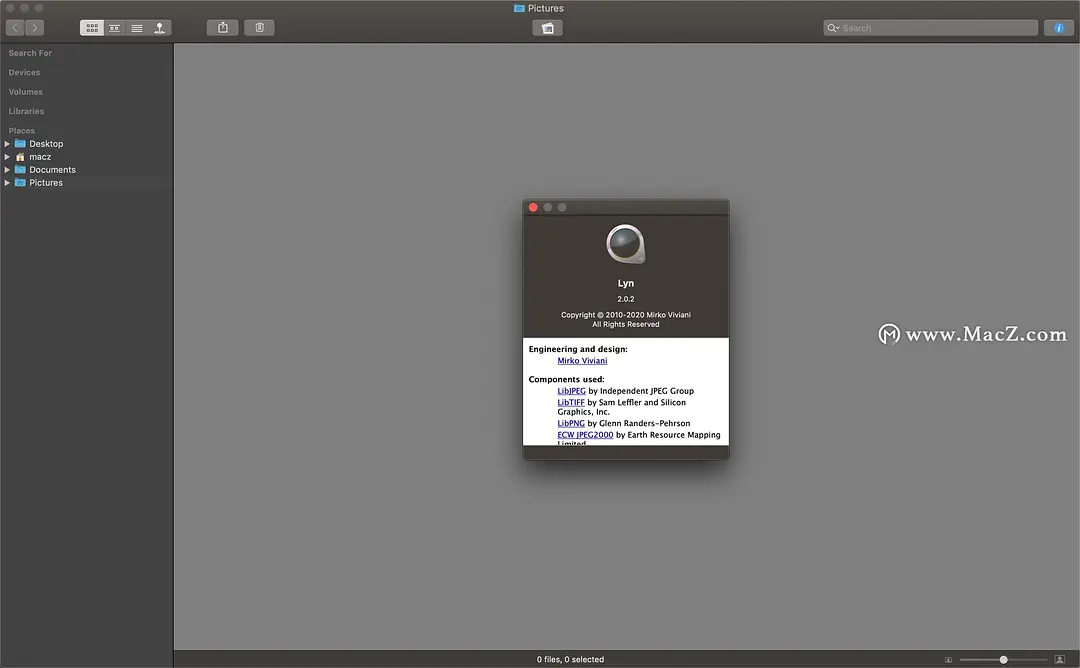Image resolution: width=1080 pixels, height=668 pixels.
Task: Click the large thumbnail size icon
Action: click(1059, 660)
